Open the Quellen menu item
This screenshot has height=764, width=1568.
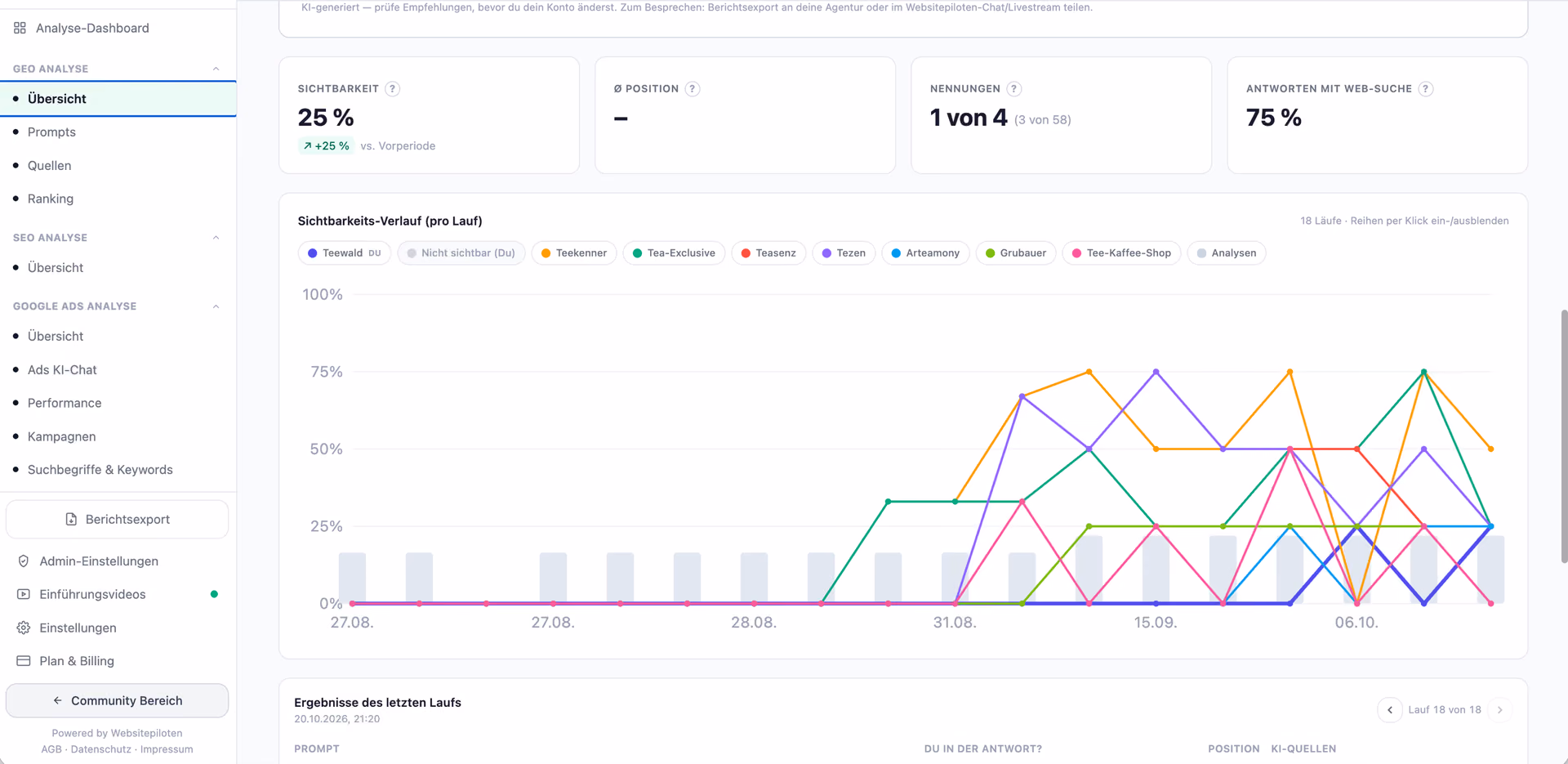pos(118,166)
